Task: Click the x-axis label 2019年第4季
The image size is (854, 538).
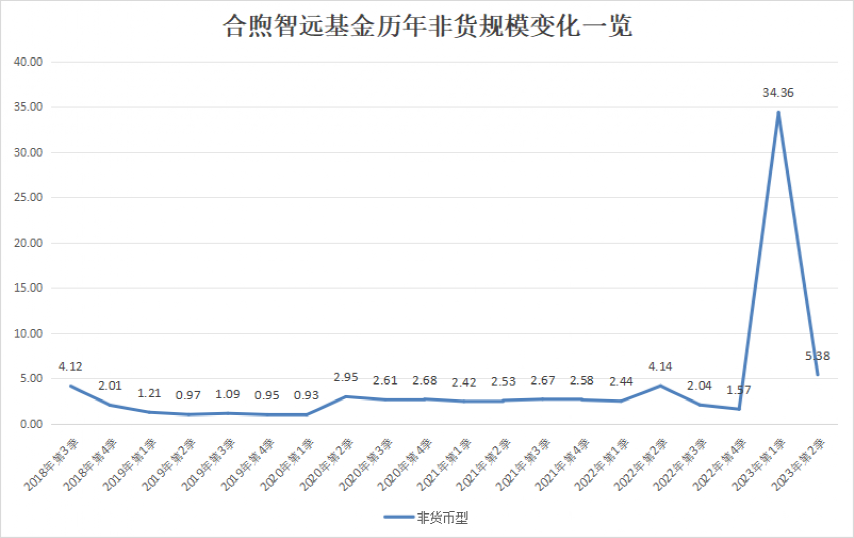Action: click(248, 464)
